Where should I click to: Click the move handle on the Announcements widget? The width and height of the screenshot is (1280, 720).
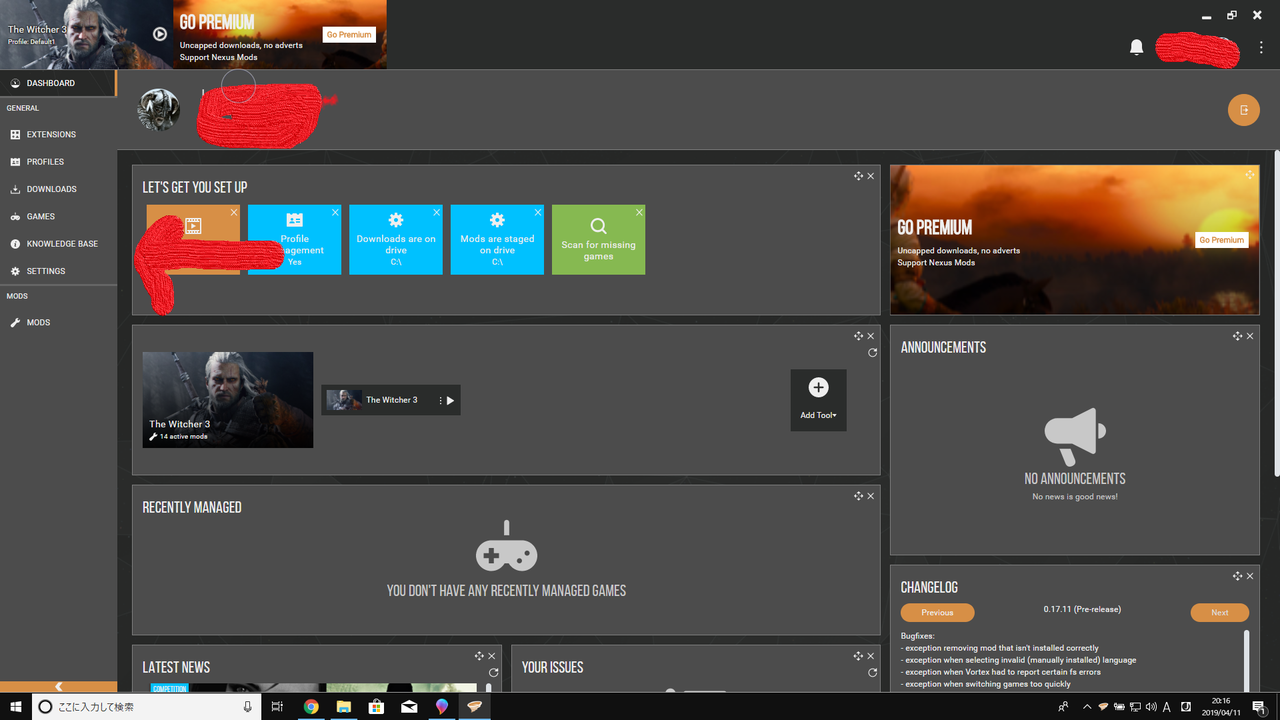tap(1237, 336)
